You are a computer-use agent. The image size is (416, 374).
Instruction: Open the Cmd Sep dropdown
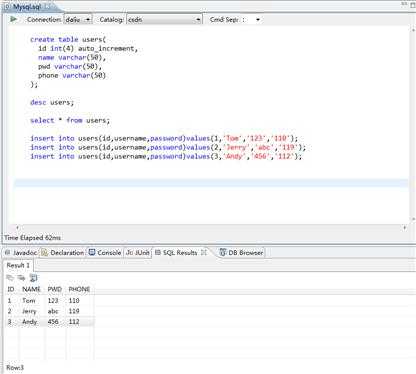point(258,20)
